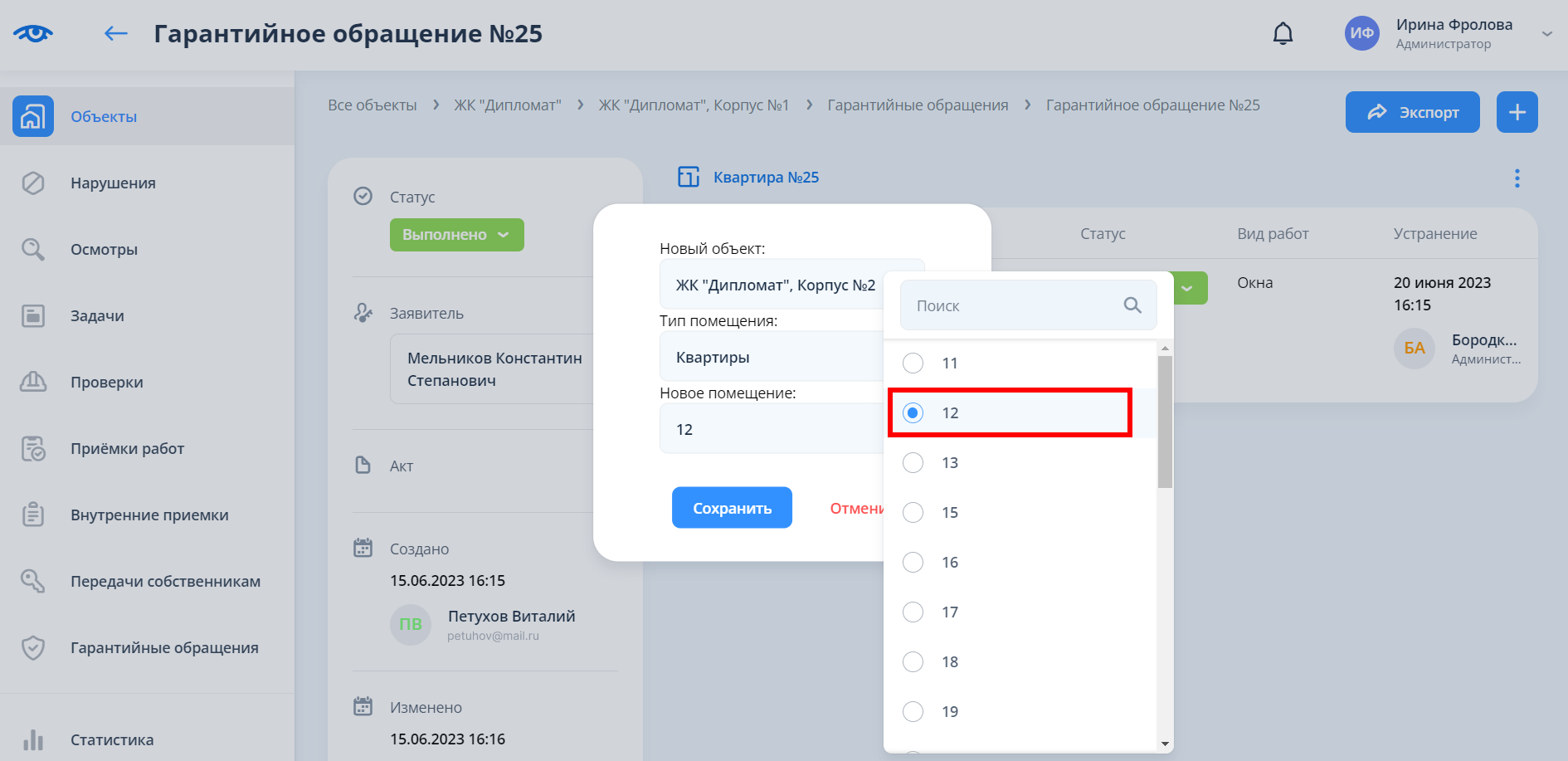
Task: Click the dropdown list scrollbar thumb
Action: (x=1165, y=422)
